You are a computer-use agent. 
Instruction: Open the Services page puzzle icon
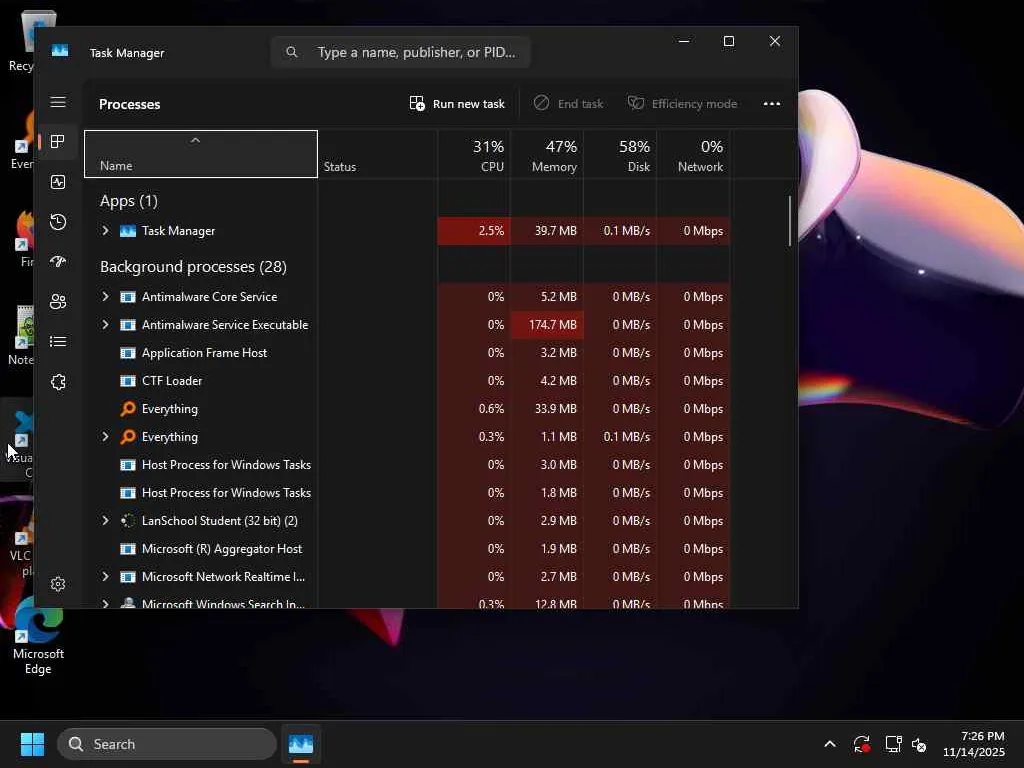point(58,382)
